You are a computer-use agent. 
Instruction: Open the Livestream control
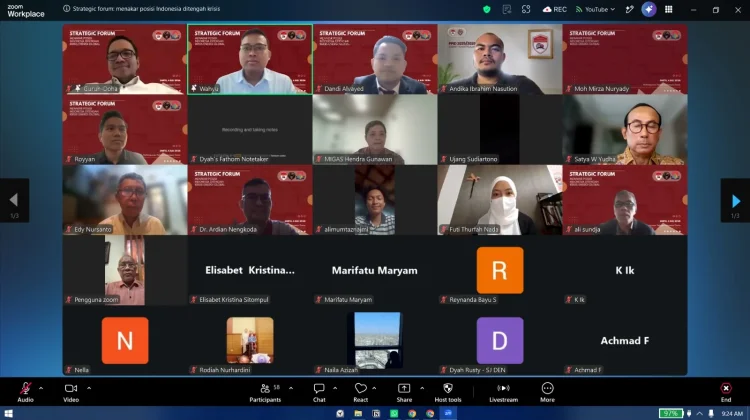(x=503, y=393)
